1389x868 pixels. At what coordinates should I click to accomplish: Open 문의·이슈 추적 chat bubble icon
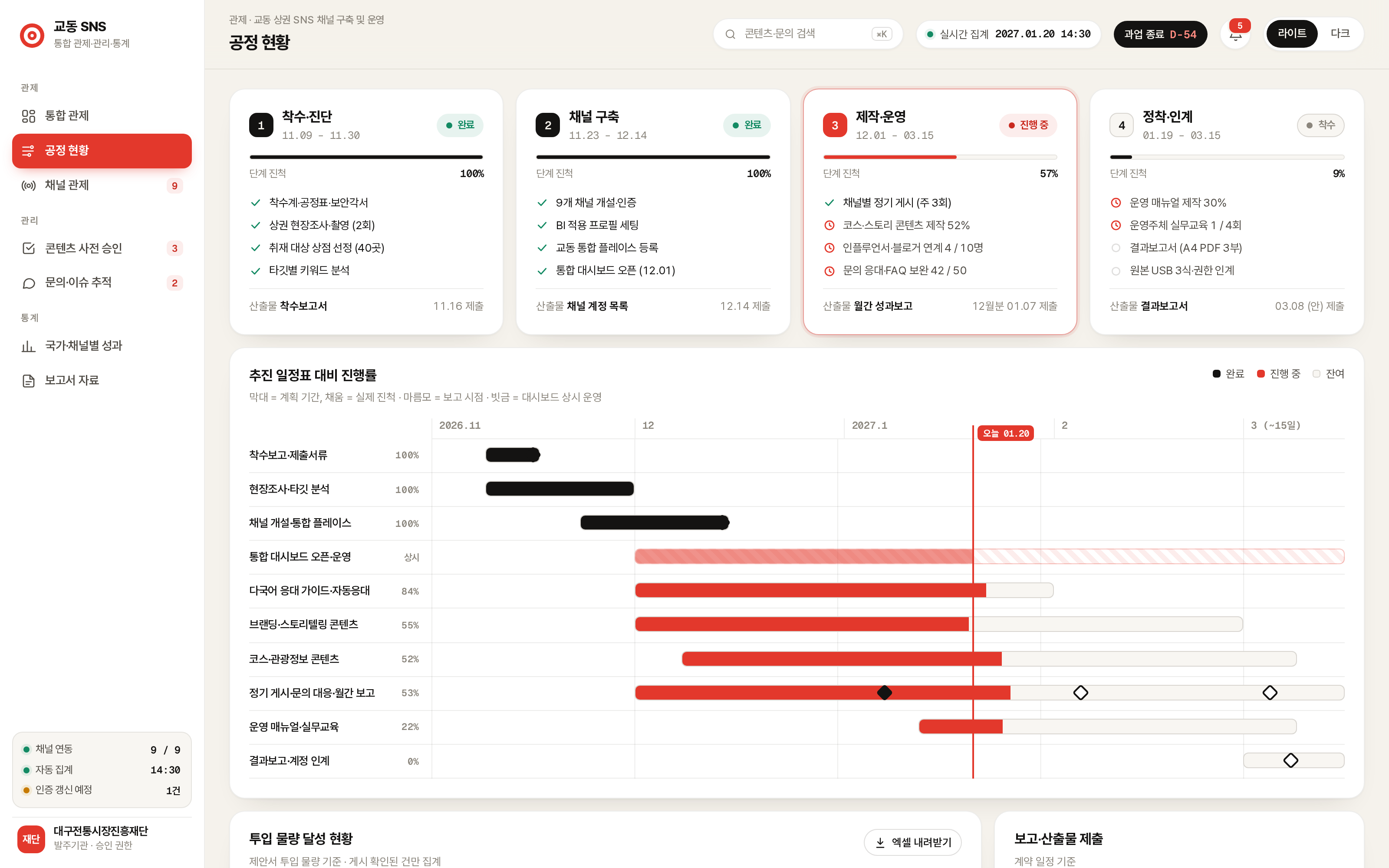29,283
